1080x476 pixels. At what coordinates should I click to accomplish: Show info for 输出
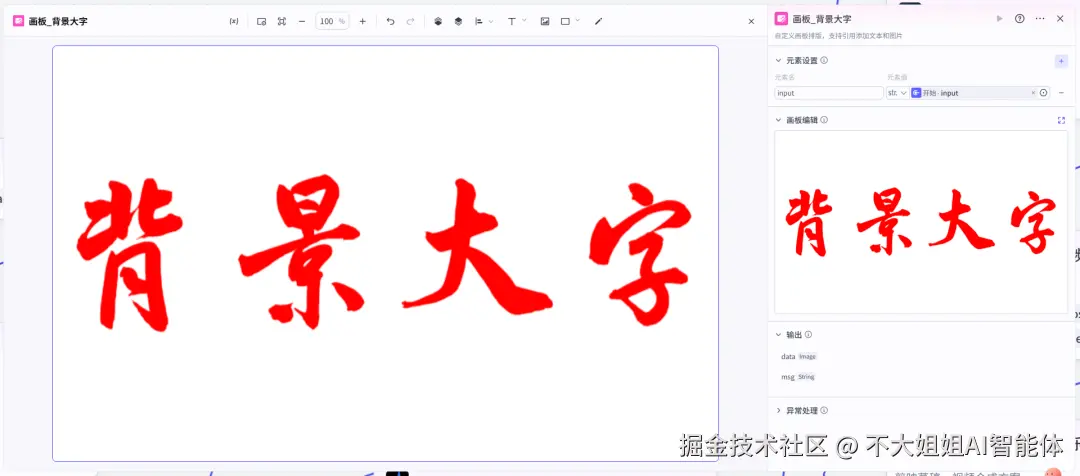(x=808, y=335)
